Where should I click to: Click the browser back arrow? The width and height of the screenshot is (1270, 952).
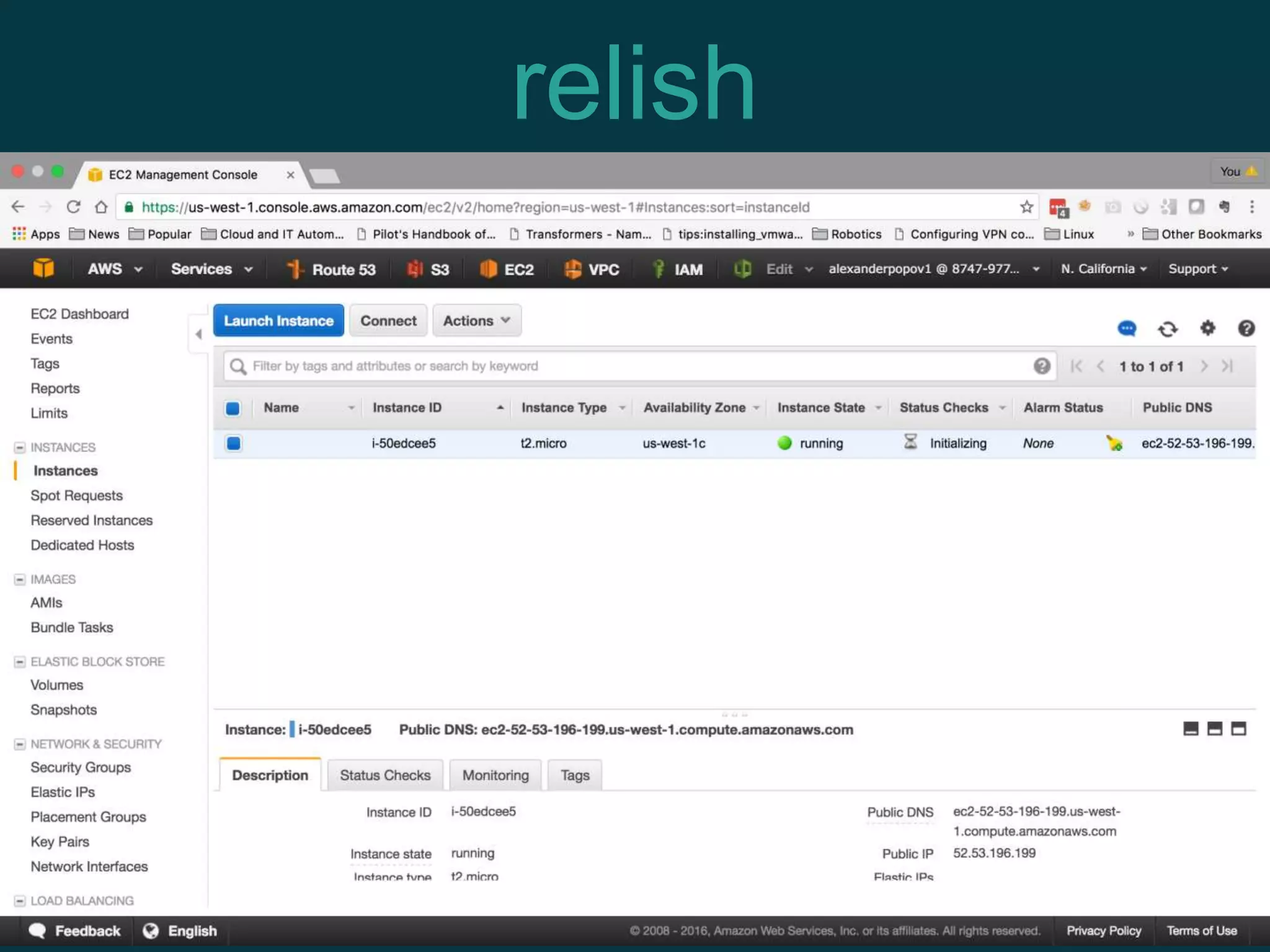click(18, 207)
